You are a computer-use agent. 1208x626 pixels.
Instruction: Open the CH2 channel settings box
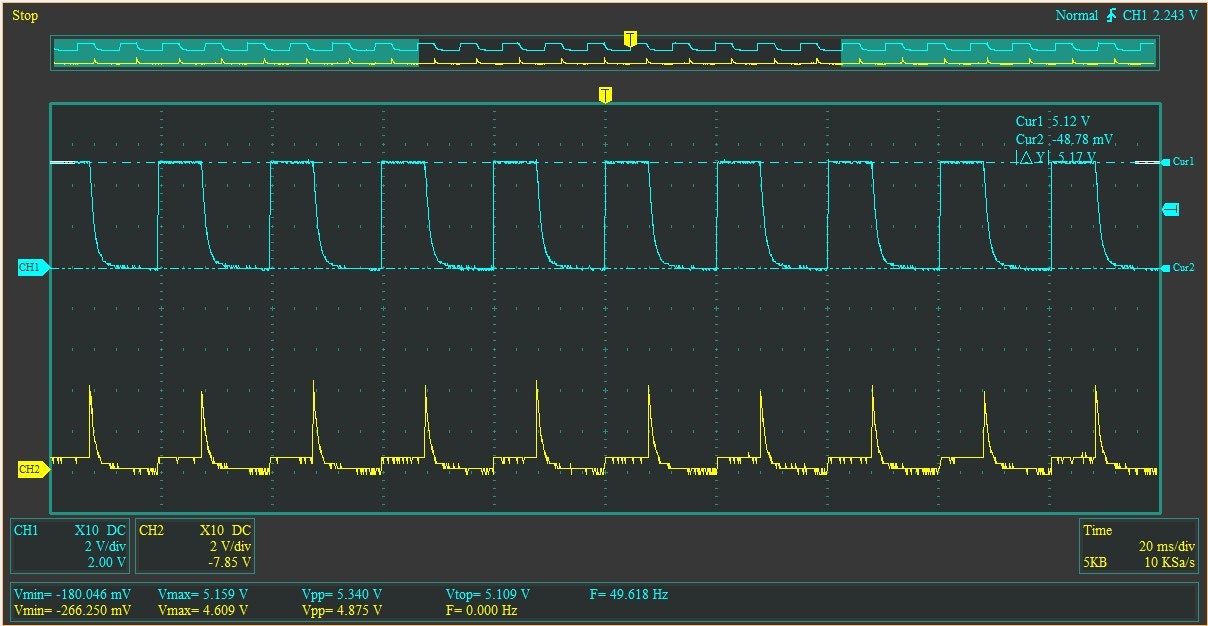194,546
